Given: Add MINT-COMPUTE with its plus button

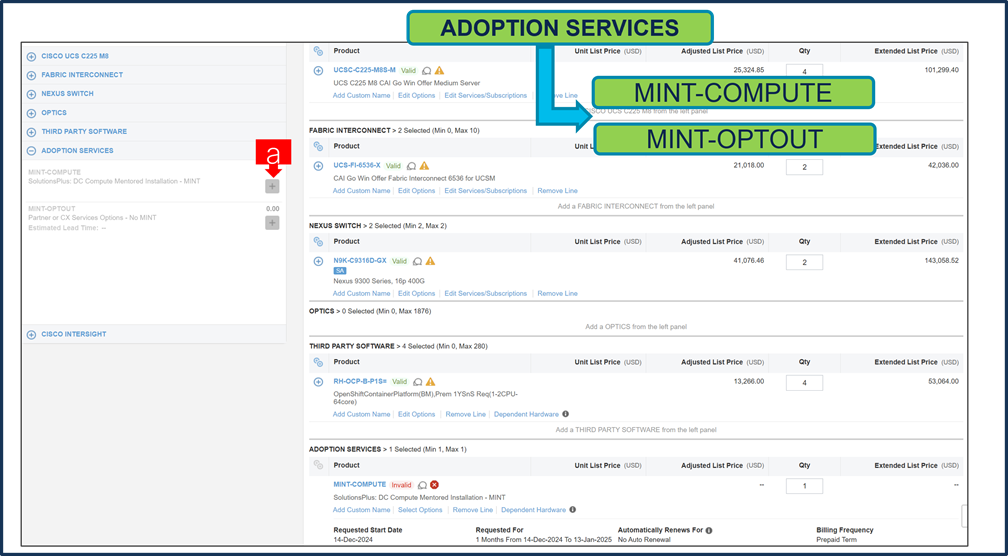Looking at the screenshot, I should 273,186.
